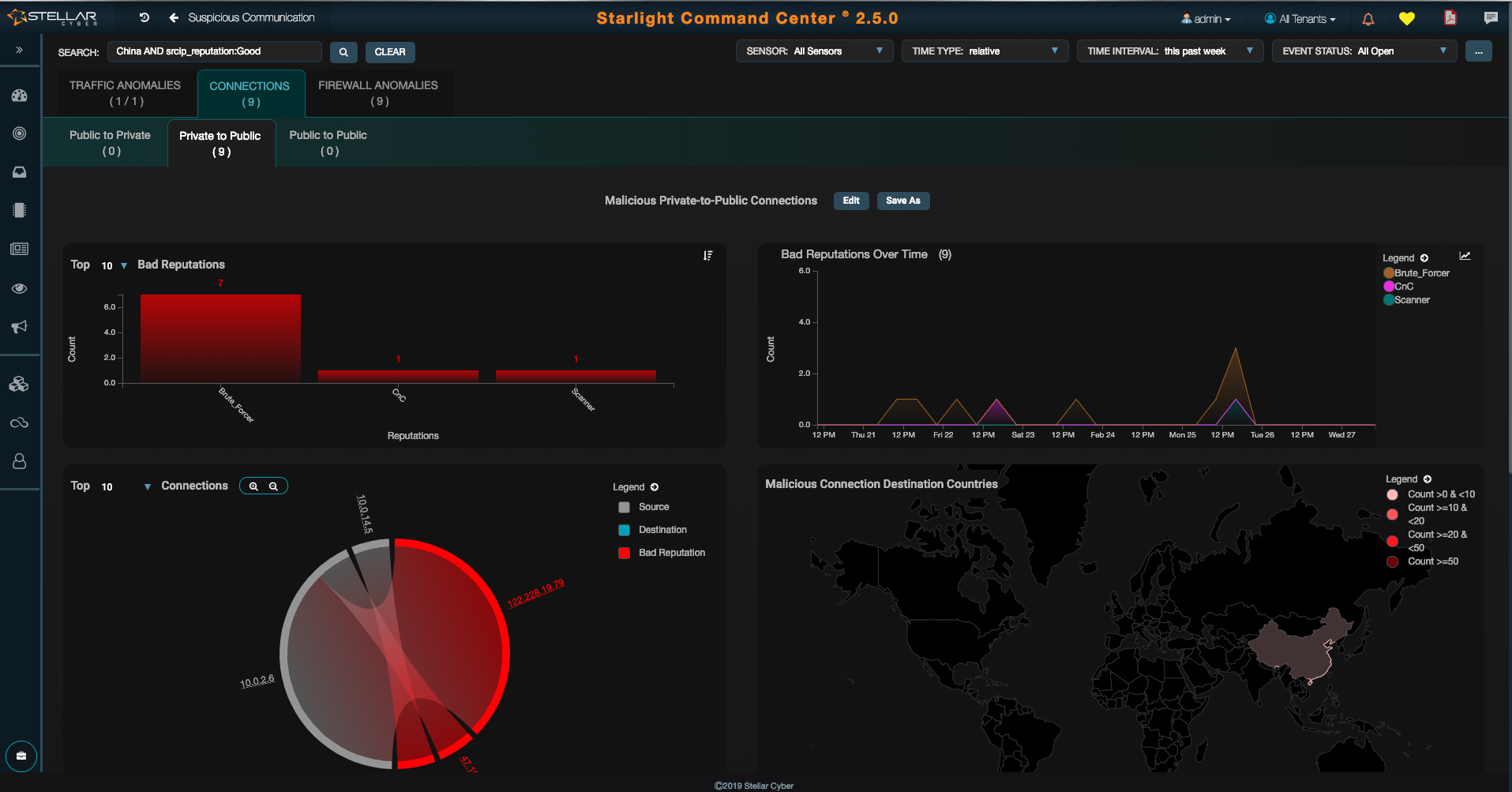Toggle Connections legend arrow icon
This screenshot has height=792, width=1512.
pyautogui.click(x=655, y=487)
